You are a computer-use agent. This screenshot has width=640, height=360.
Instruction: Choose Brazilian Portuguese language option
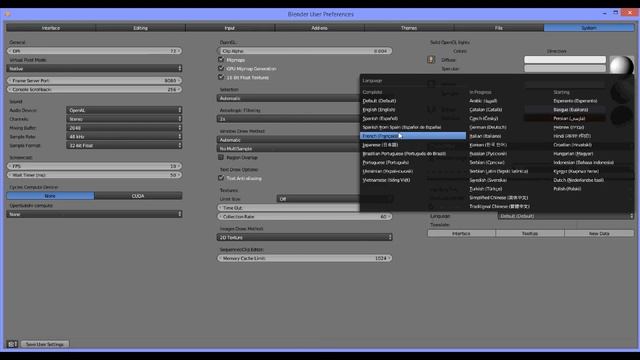pos(413,153)
